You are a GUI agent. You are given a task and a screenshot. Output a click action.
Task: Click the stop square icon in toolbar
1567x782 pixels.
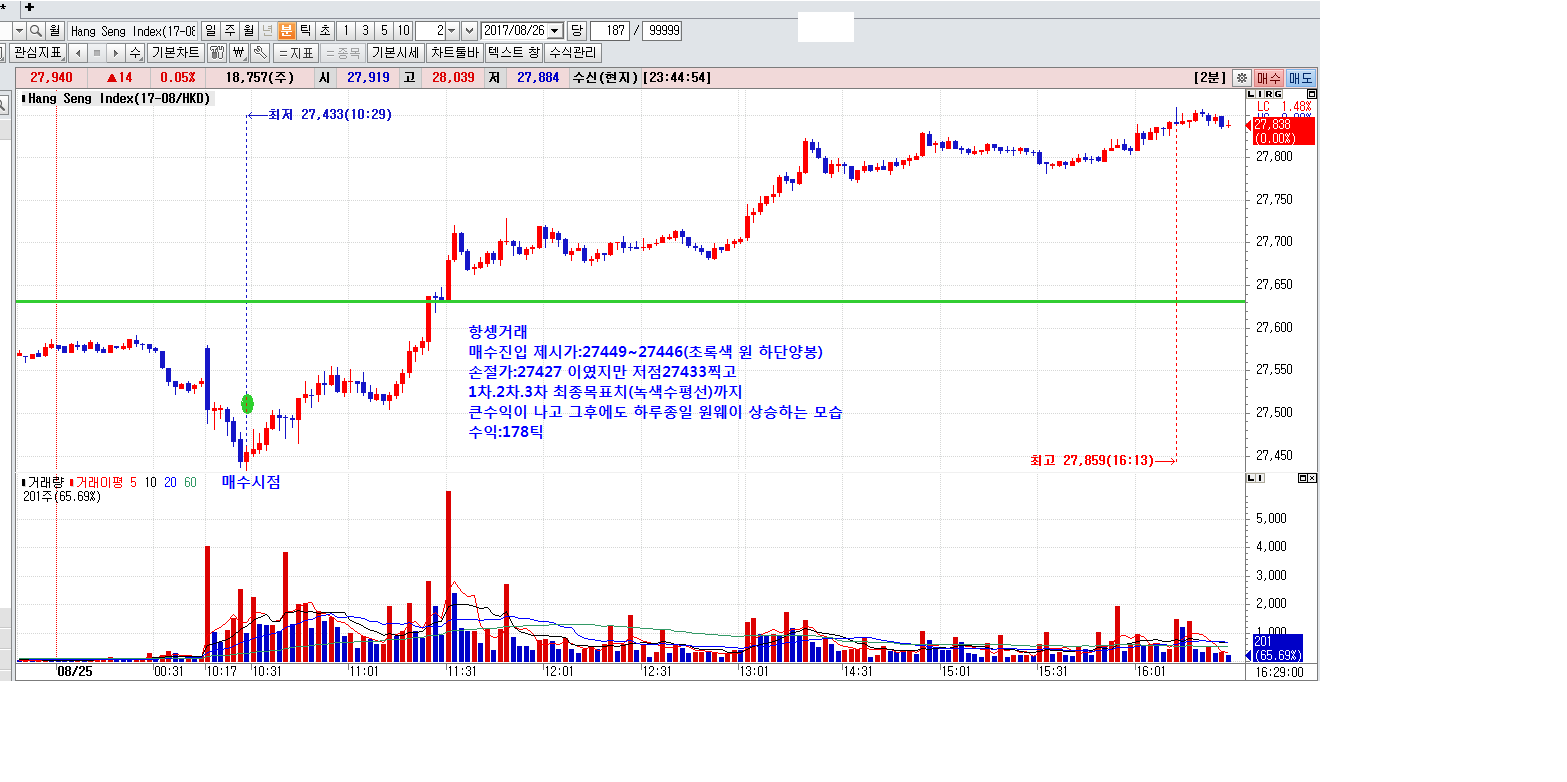pyautogui.click(x=97, y=53)
